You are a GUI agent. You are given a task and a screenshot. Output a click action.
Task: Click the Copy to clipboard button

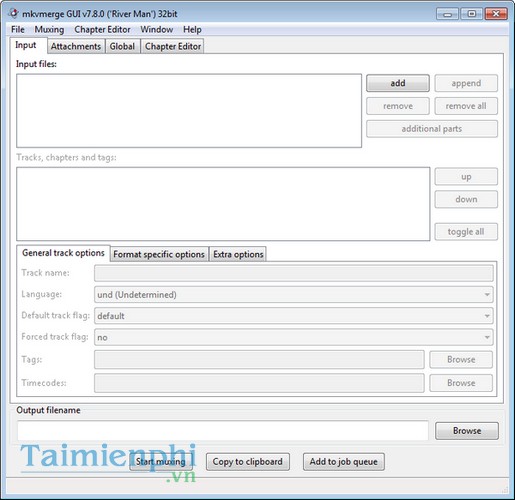(248, 462)
